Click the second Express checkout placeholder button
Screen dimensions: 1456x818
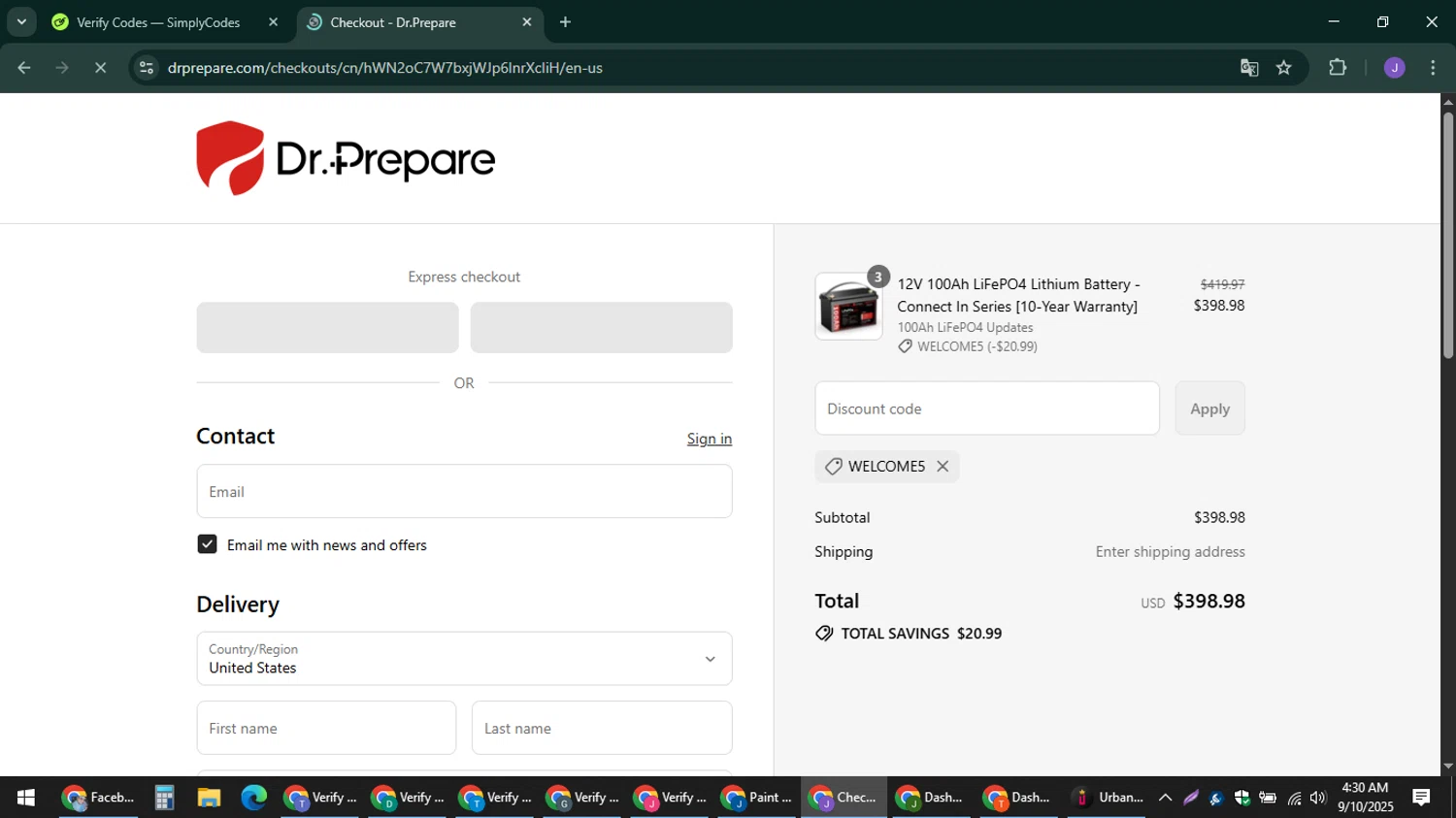(x=602, y=327)
